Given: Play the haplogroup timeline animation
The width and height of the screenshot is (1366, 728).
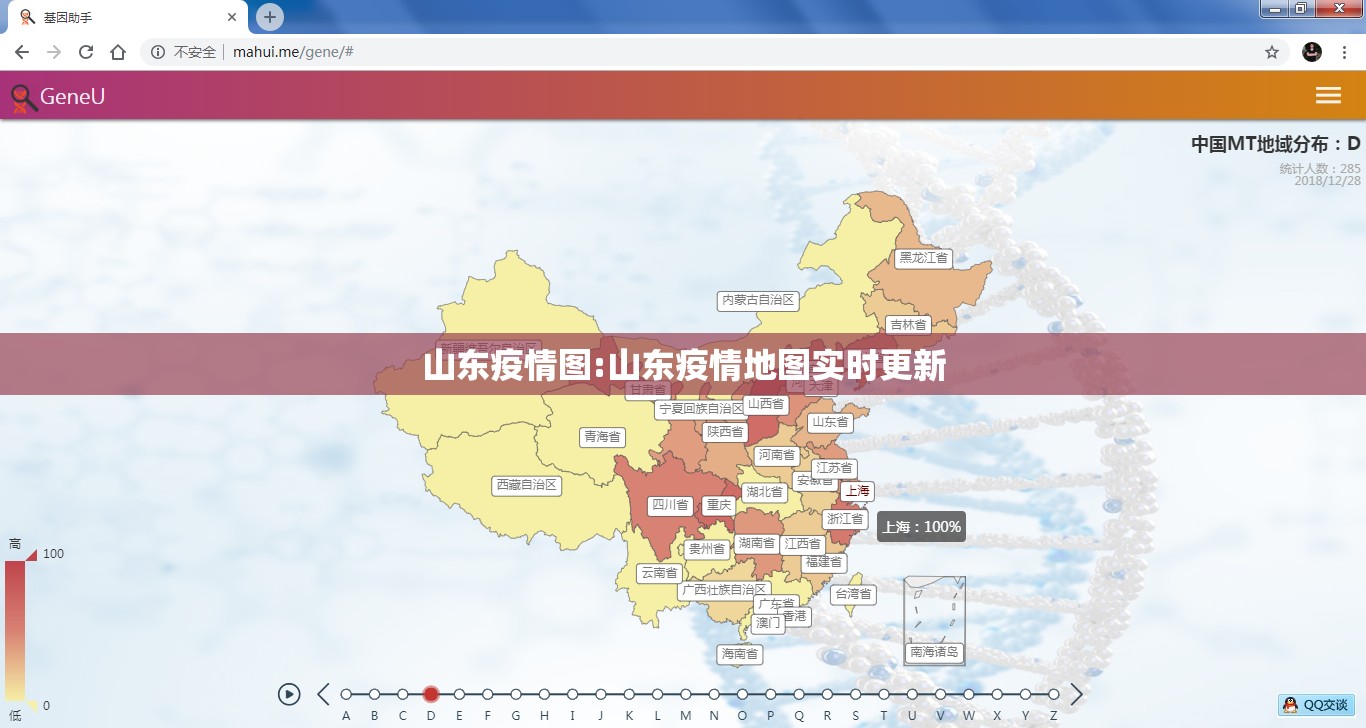Looking at the screenshot, I should coord(289,694).
